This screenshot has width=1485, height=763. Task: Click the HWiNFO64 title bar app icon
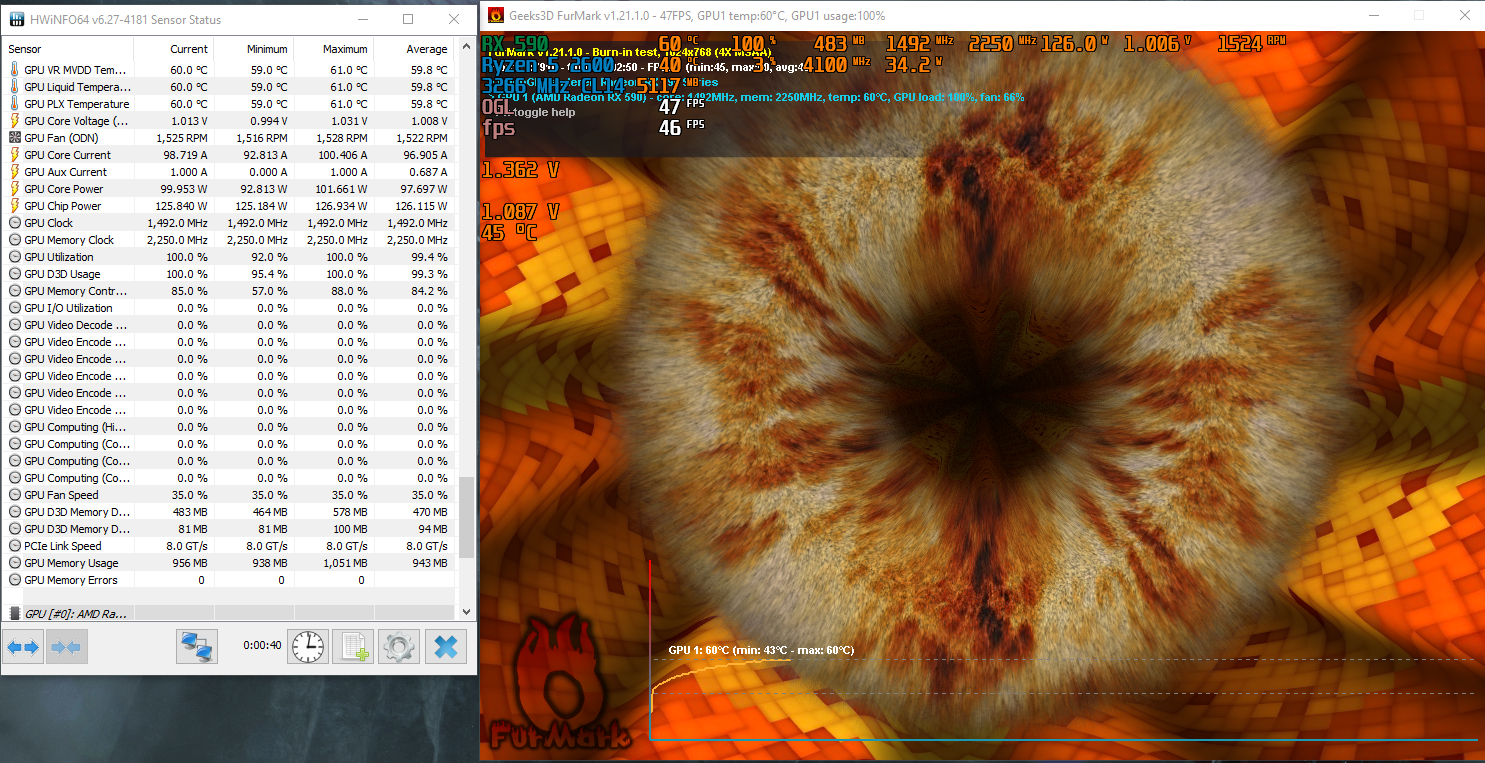point(16,19)
